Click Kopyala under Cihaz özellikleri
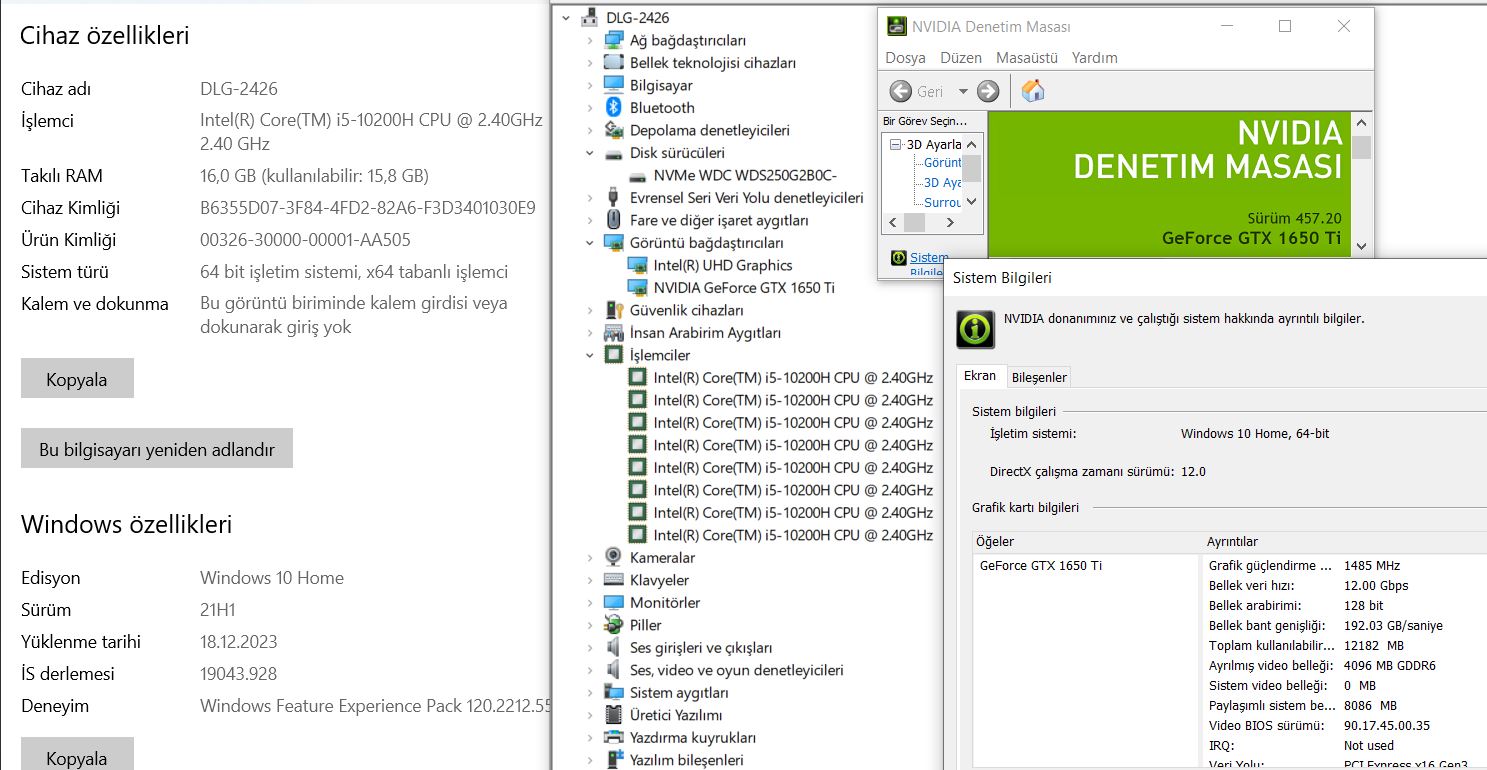 pyautogui.click(x=77, y=379)
